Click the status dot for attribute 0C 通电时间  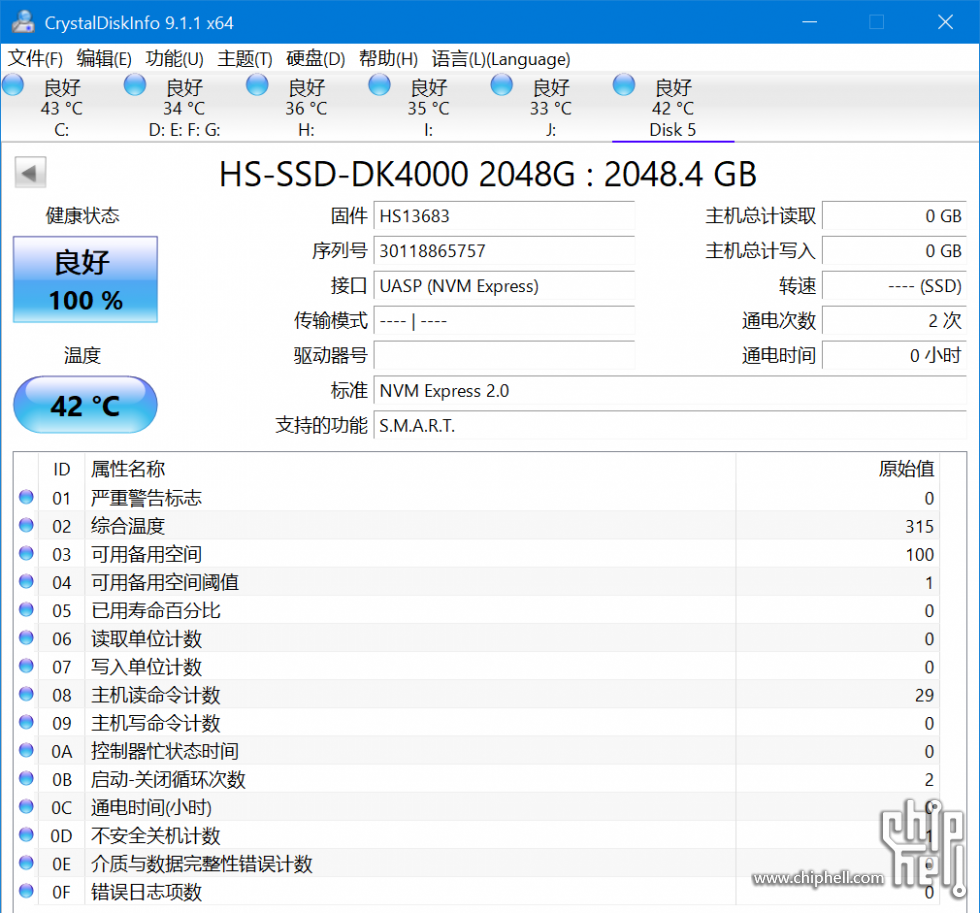(x=26, y=806)
